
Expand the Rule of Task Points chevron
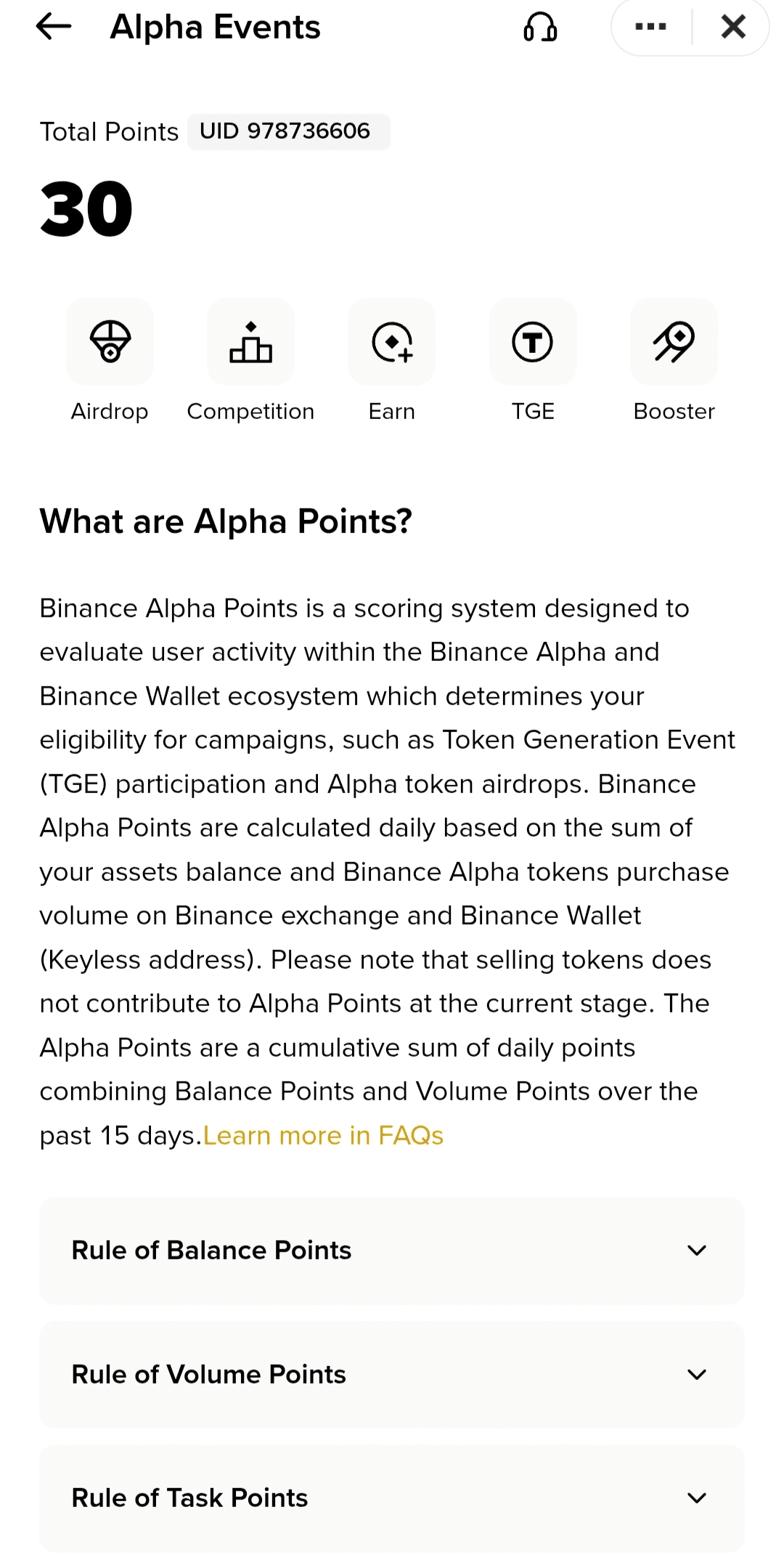[697, 1498]
